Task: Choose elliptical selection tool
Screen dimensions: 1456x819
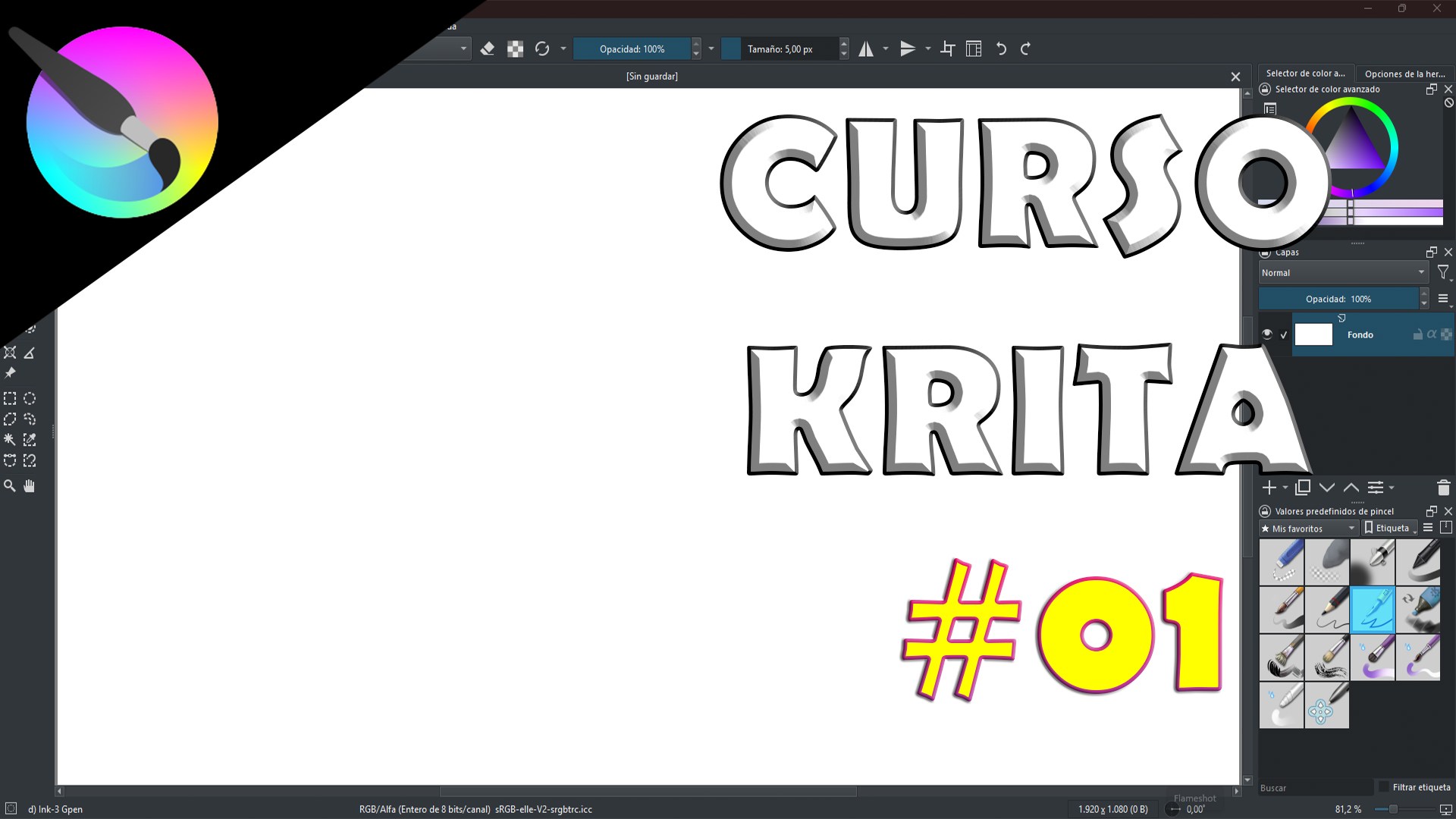Action: [30, 399]
